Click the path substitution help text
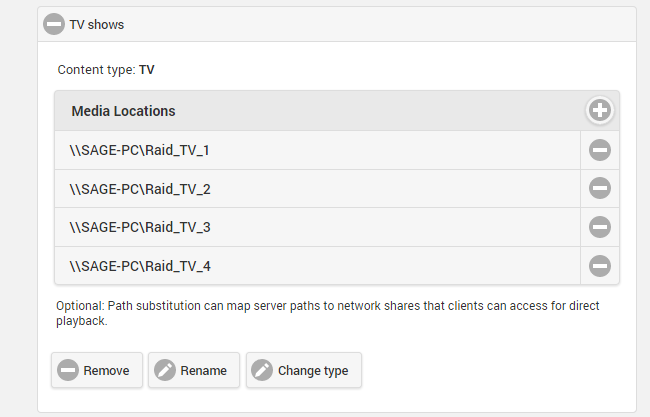This screenshot has height=417, width=650. pos(330,313)
